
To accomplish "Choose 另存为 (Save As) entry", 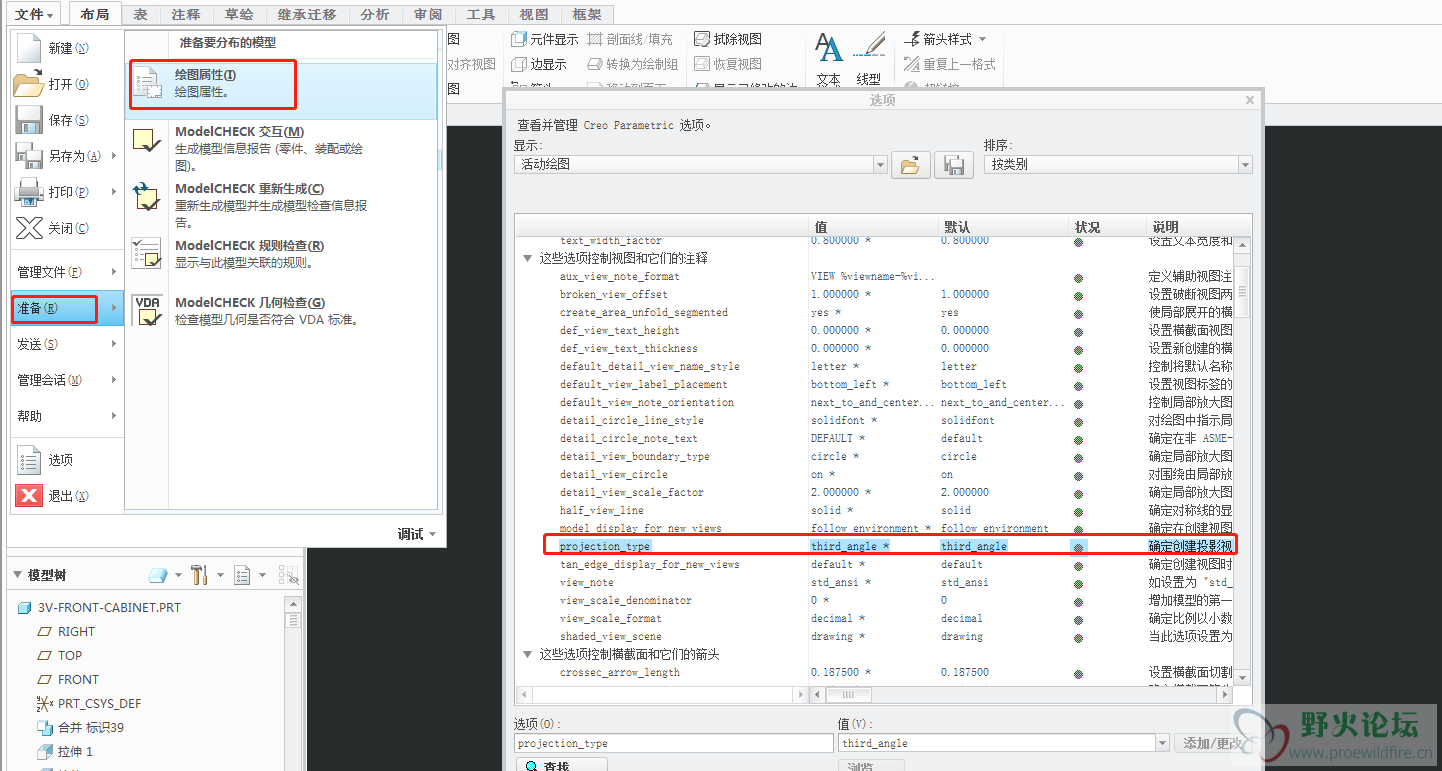I will (x=66, y=156).
